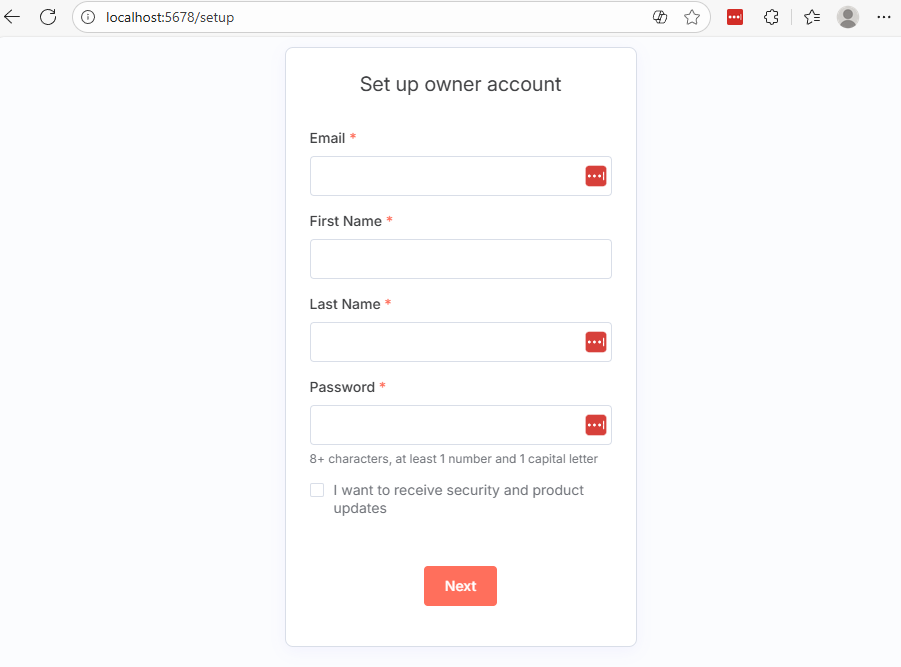
Task: Open the Extensions puzzle menu
Action: click(x=771, y=17)
